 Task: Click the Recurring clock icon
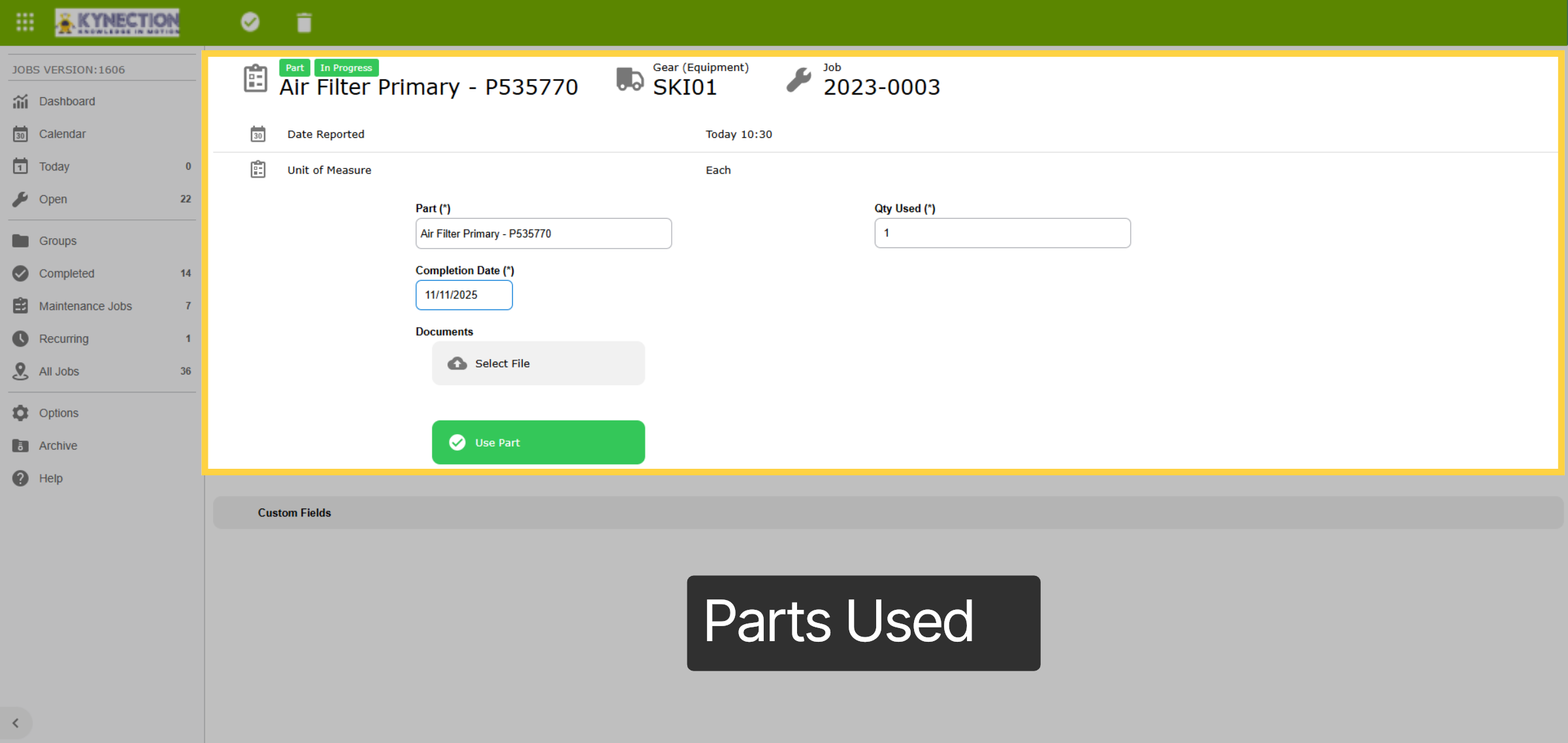coord(21,339)
